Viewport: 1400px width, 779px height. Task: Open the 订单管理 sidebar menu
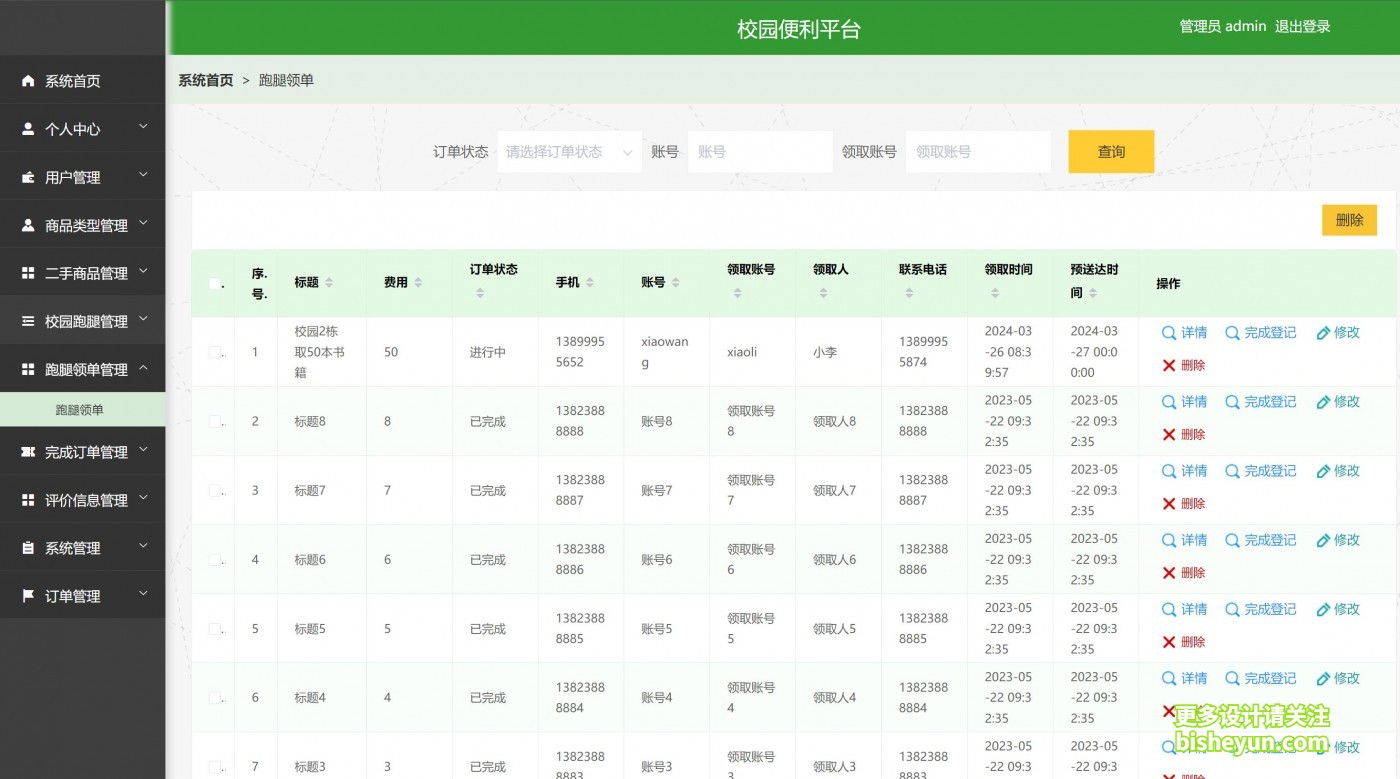tap(82, 596)
